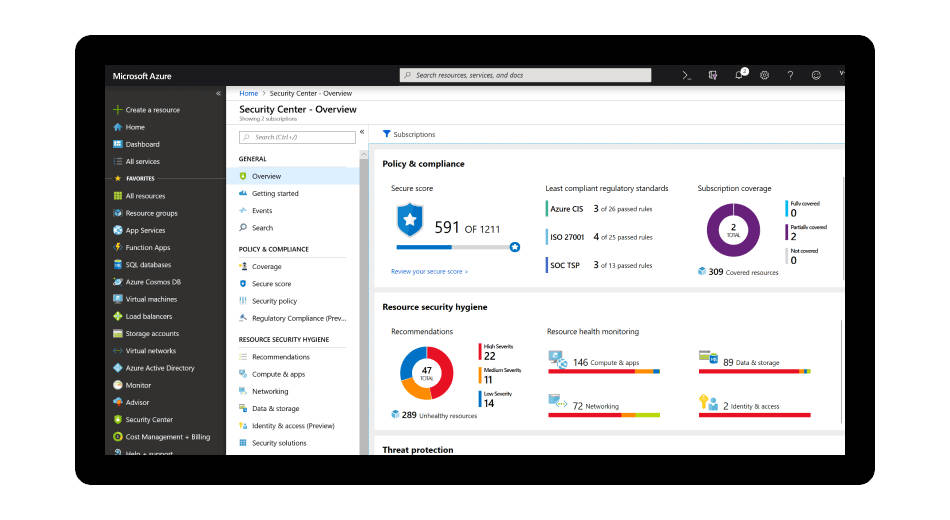The image size is (950, 520).
Task: Click the Security Center shield icon
Action: pos(118,419)
